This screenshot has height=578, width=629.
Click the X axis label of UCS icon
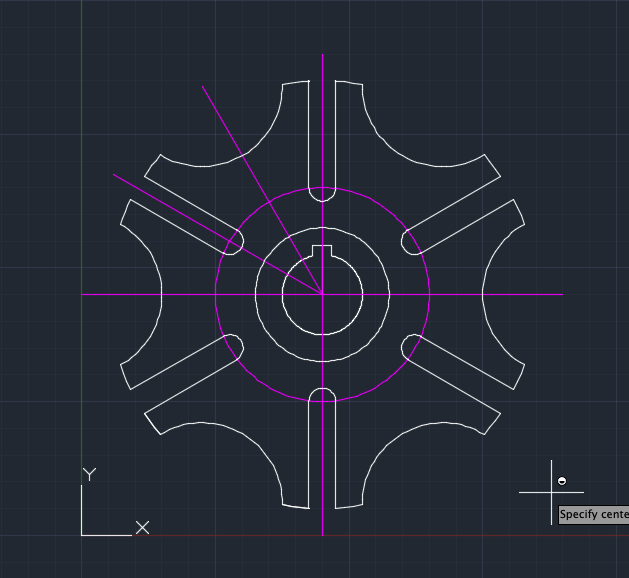pyautogui.click(x=142, y=527)
